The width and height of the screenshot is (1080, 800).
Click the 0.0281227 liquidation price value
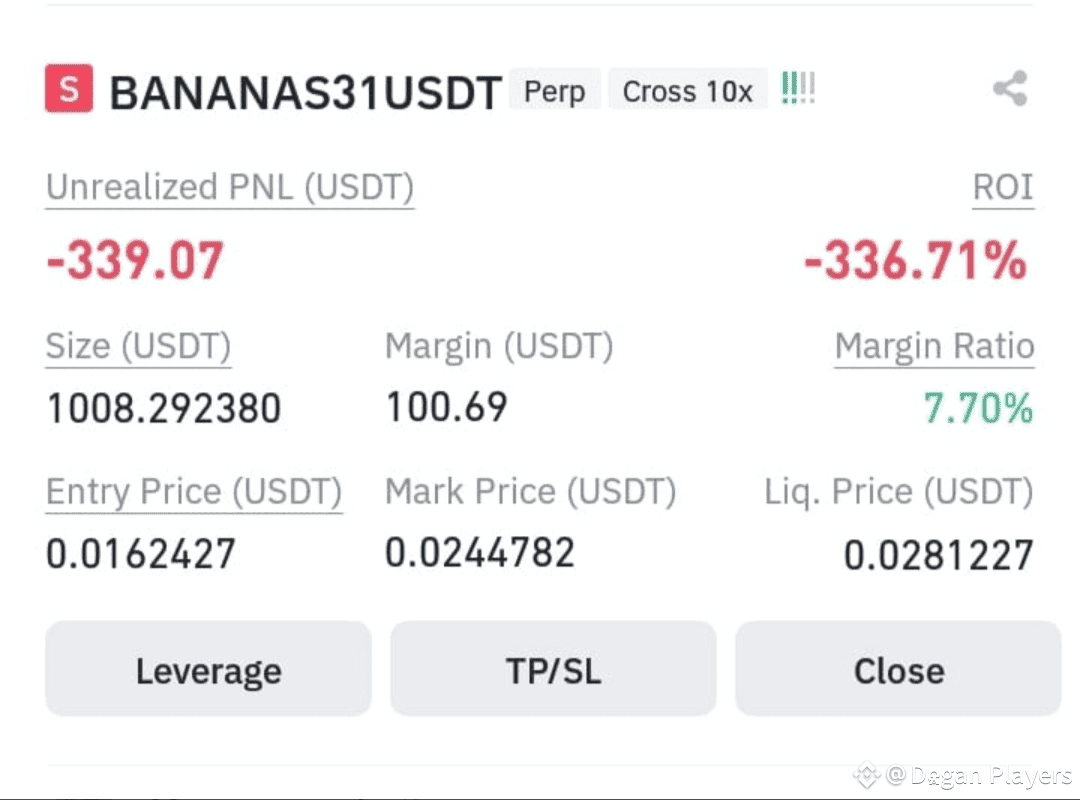pyautogui.click(x=939, y=555)
